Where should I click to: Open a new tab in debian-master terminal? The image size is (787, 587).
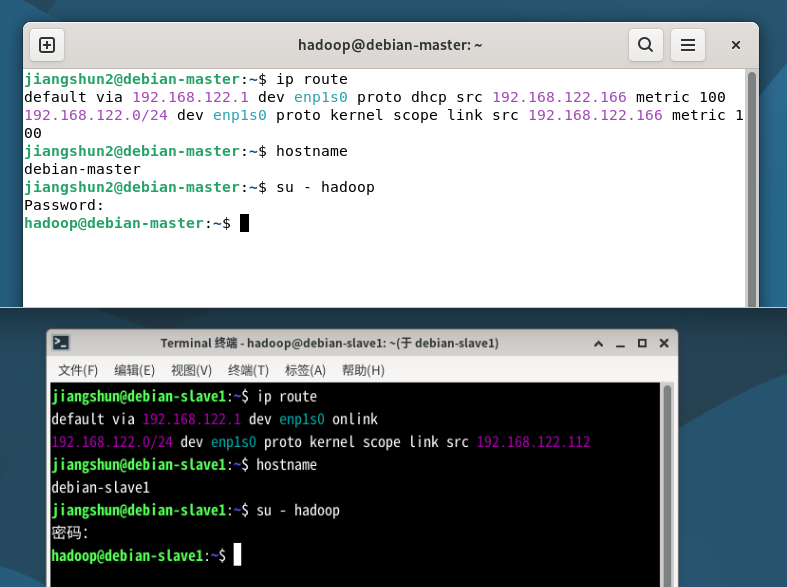point(47,45)
